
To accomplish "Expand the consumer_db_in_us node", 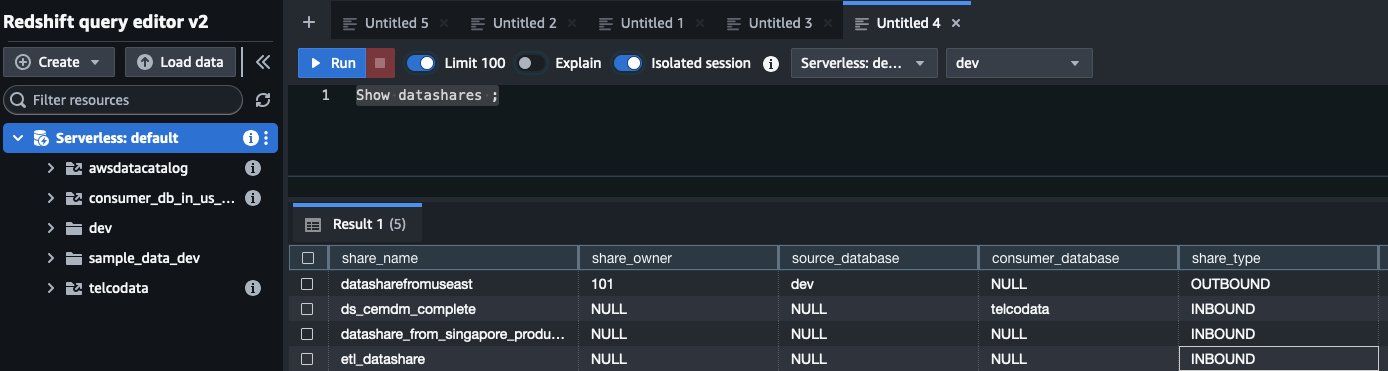I will [50, 198].
